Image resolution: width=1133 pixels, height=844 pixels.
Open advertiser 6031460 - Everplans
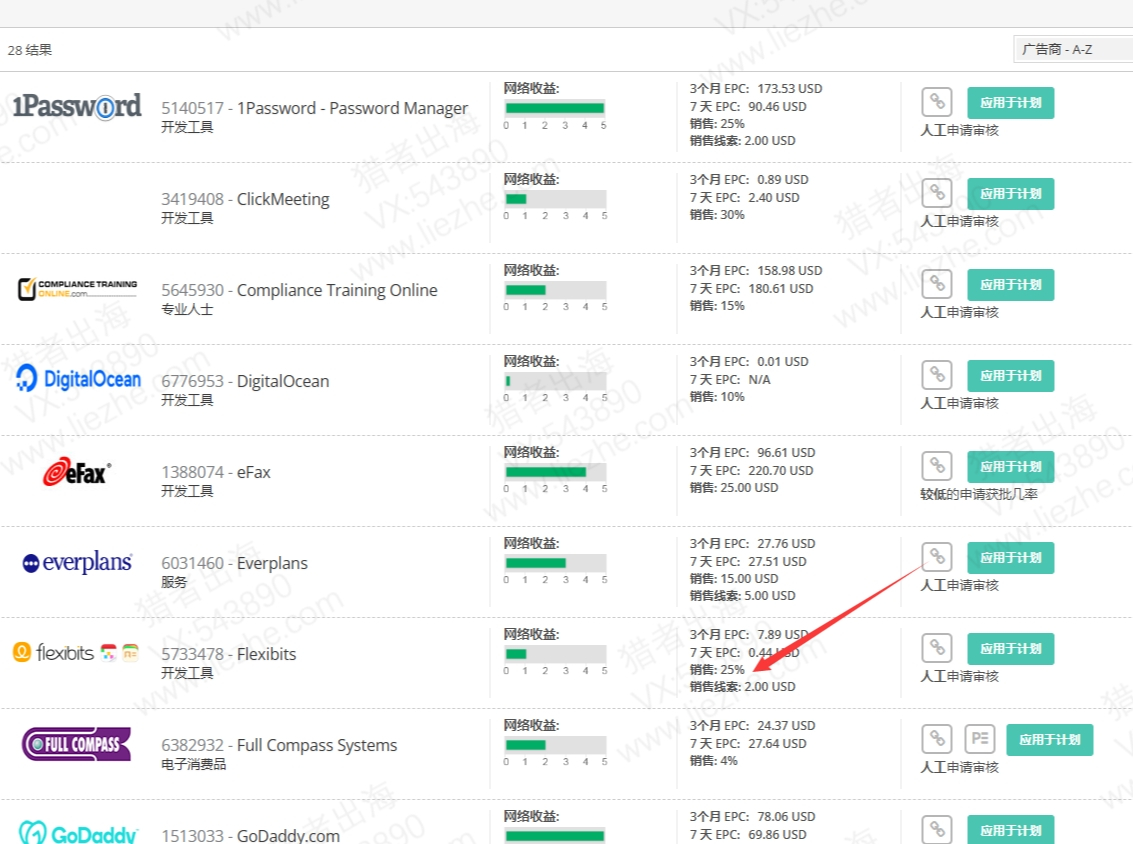tap(234, 564)
